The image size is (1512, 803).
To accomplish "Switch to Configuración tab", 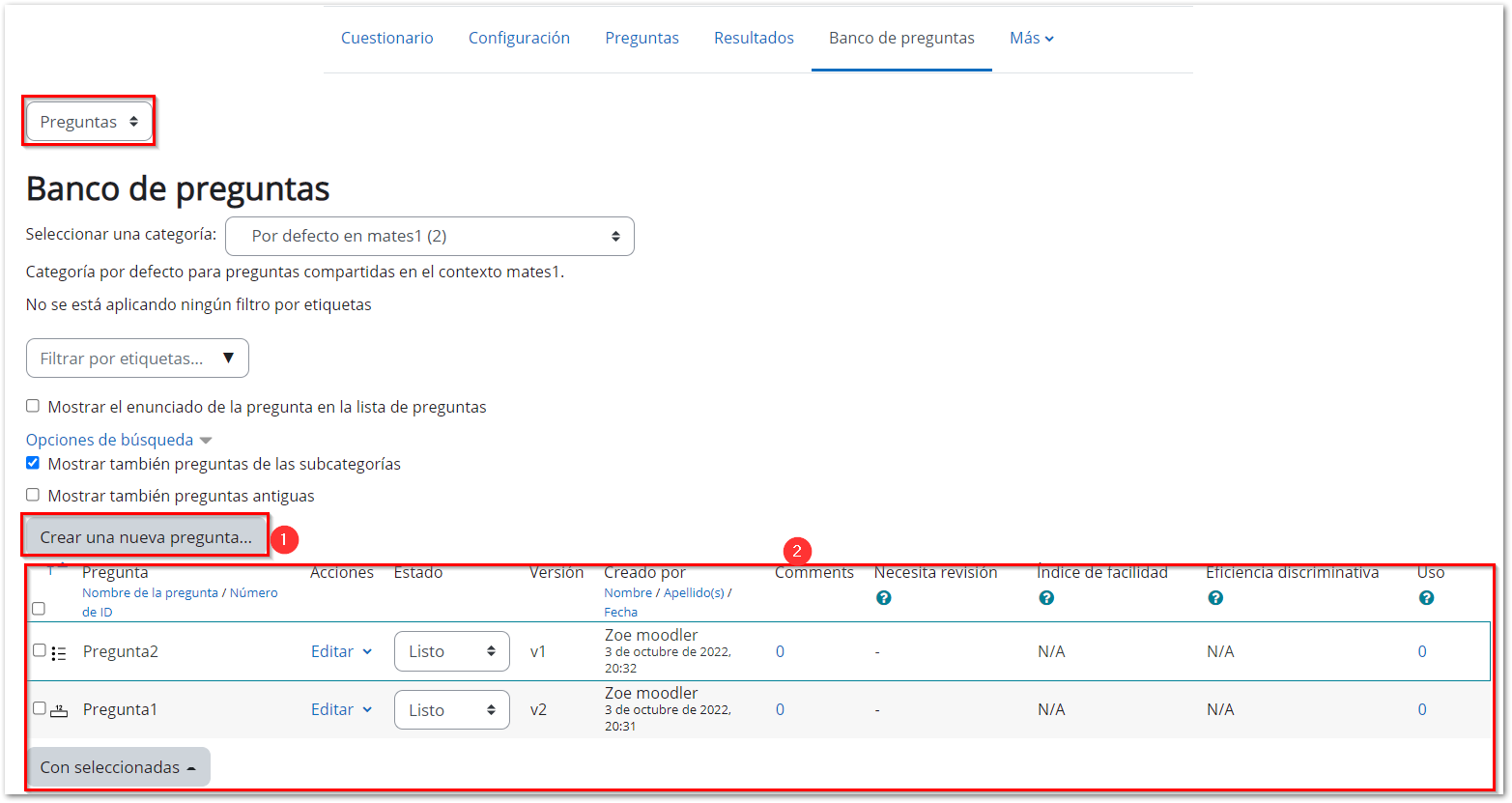I will pyautogui.click(x=519, y=38).
